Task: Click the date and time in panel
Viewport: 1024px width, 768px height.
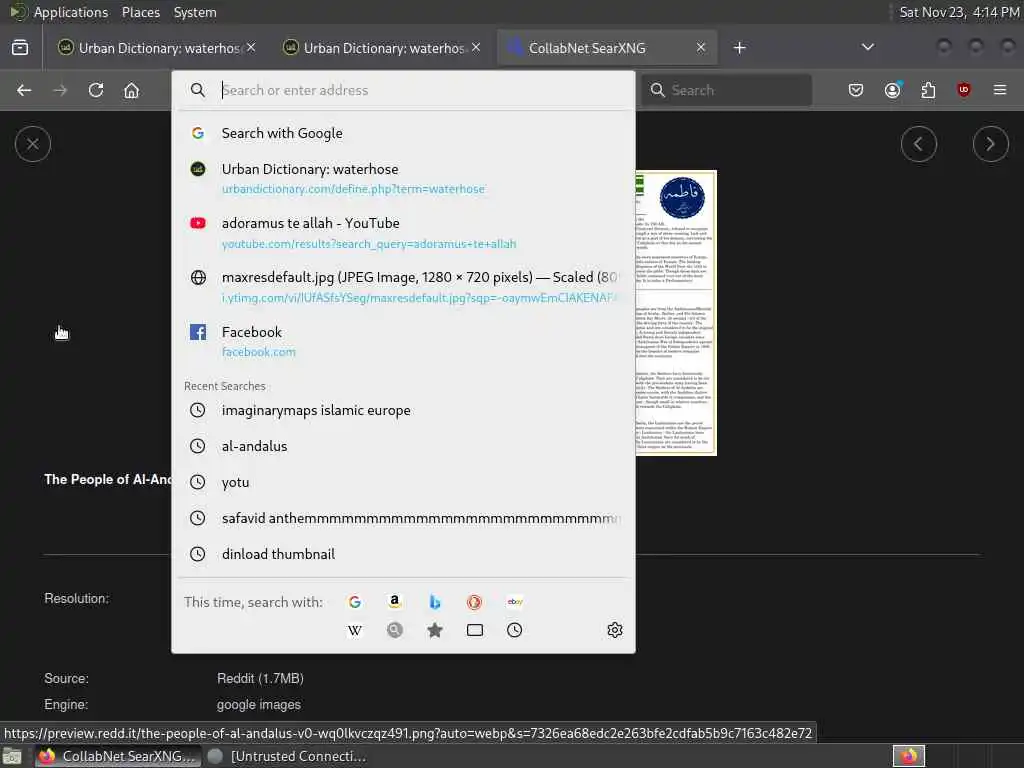Action: [x=959, y=12]
